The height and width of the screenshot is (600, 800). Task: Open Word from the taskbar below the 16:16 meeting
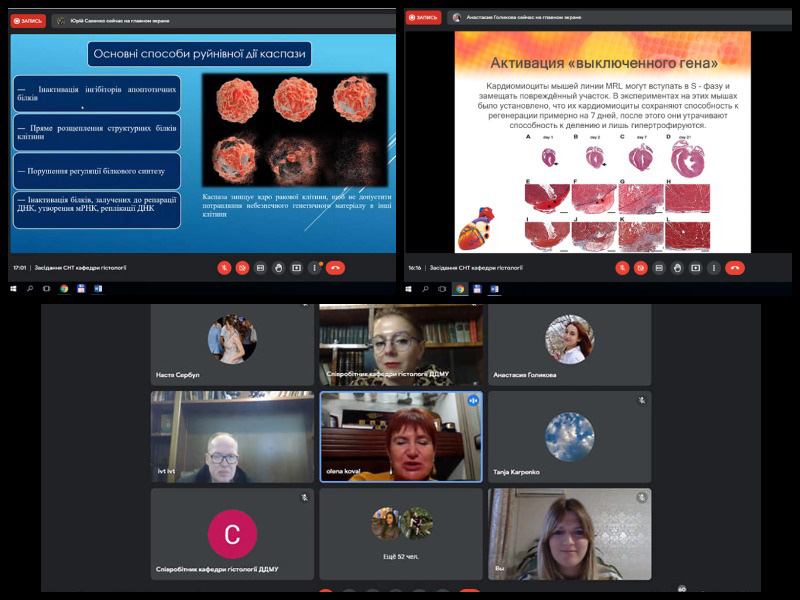point(495,289)
